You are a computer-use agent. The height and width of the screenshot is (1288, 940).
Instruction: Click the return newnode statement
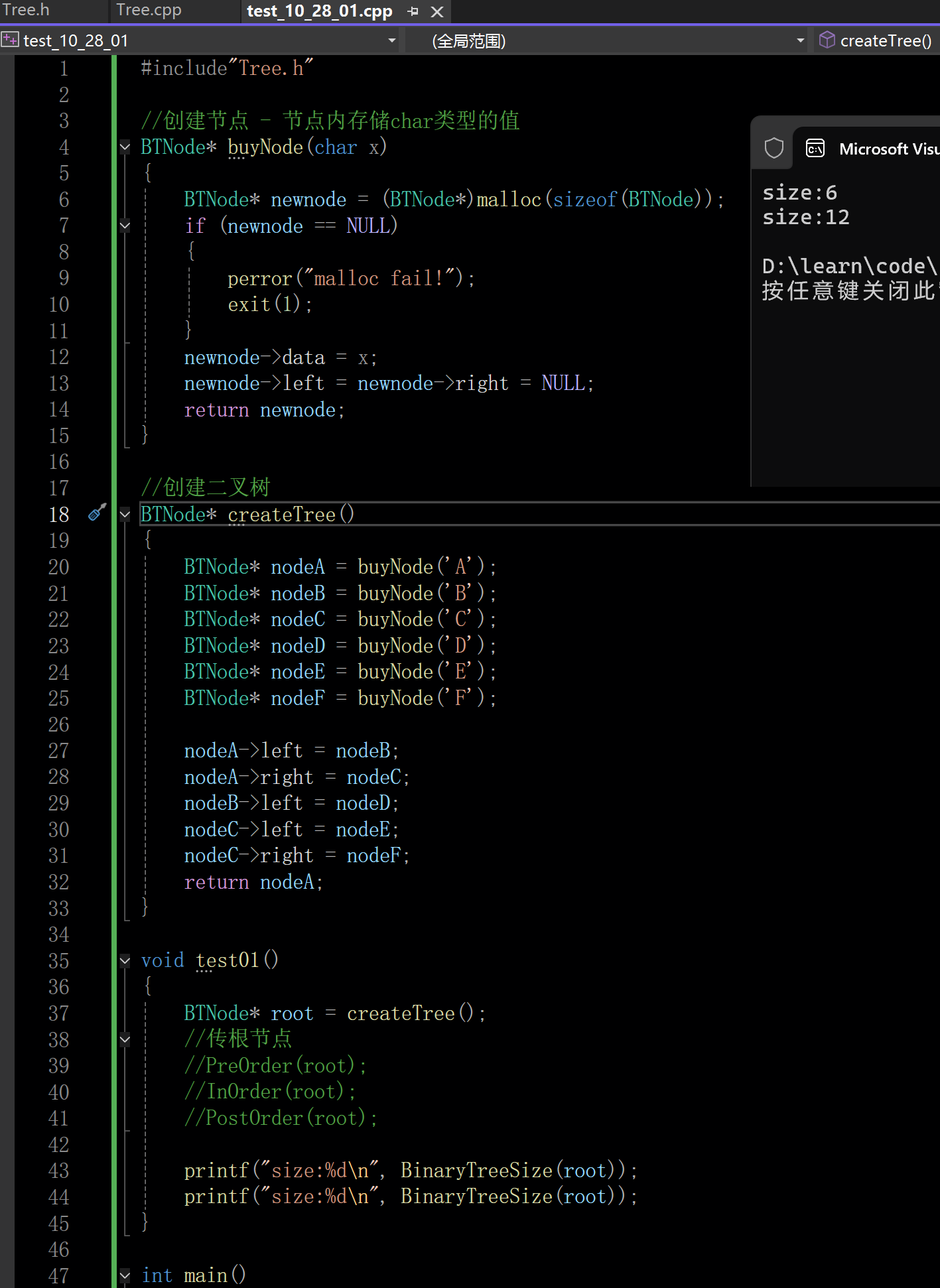[x=265, y=410]
